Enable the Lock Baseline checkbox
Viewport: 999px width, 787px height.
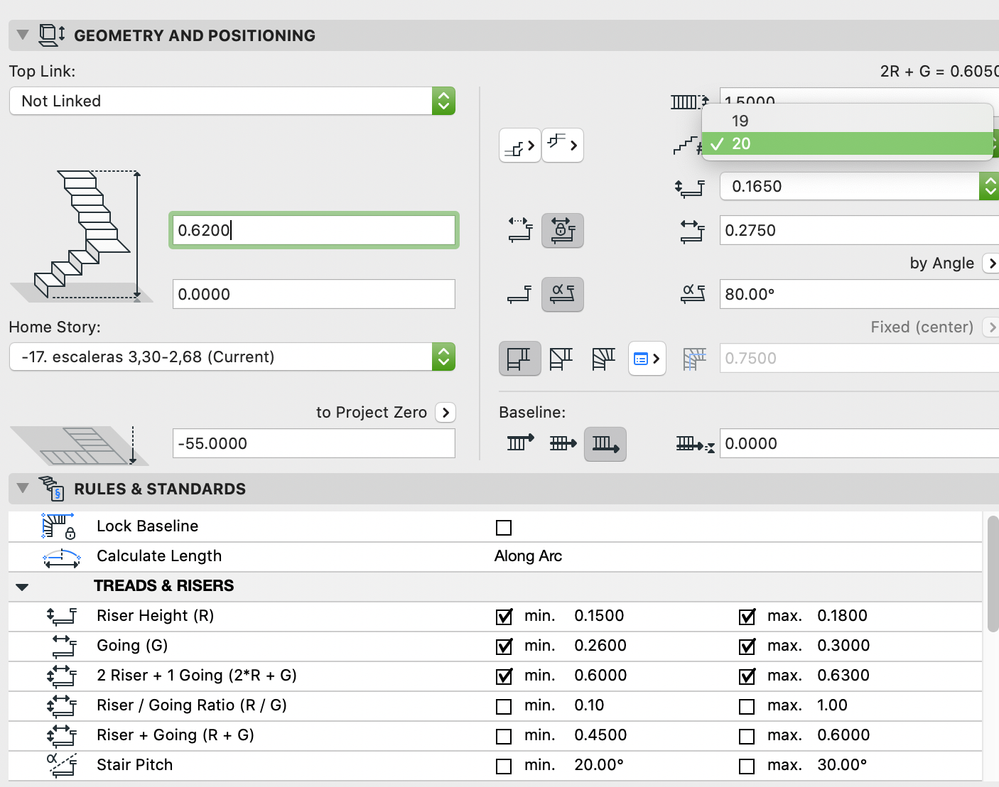[x=503, y=528]
